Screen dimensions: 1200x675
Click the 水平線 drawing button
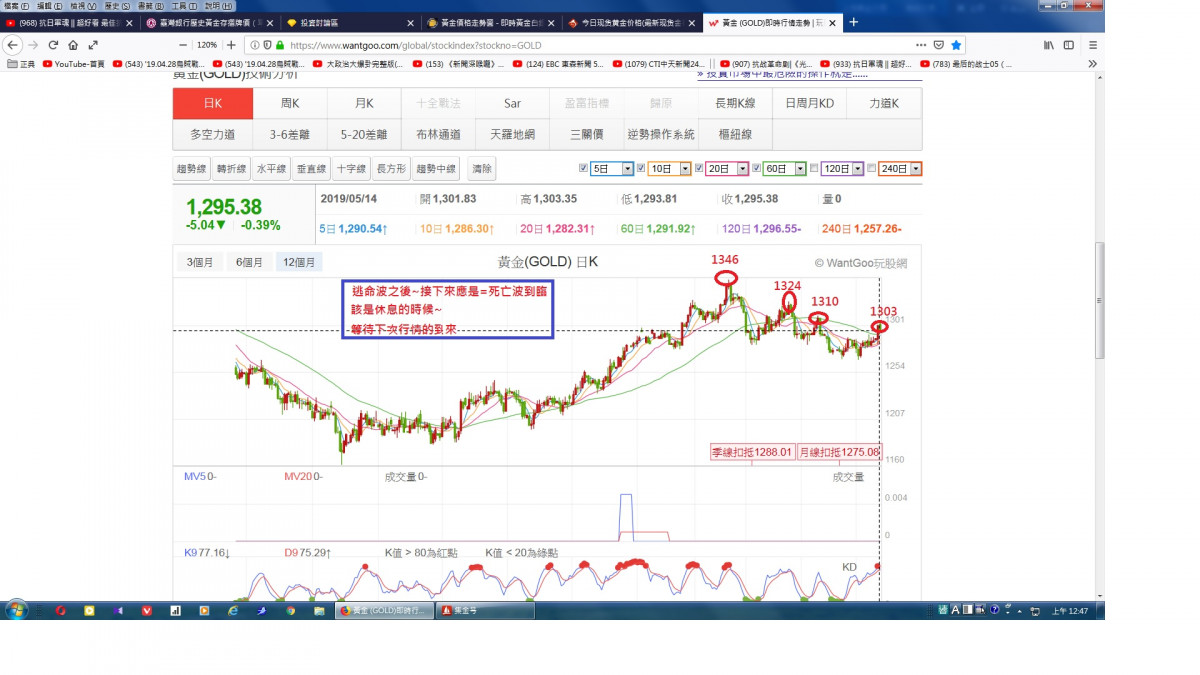(271, 169)
